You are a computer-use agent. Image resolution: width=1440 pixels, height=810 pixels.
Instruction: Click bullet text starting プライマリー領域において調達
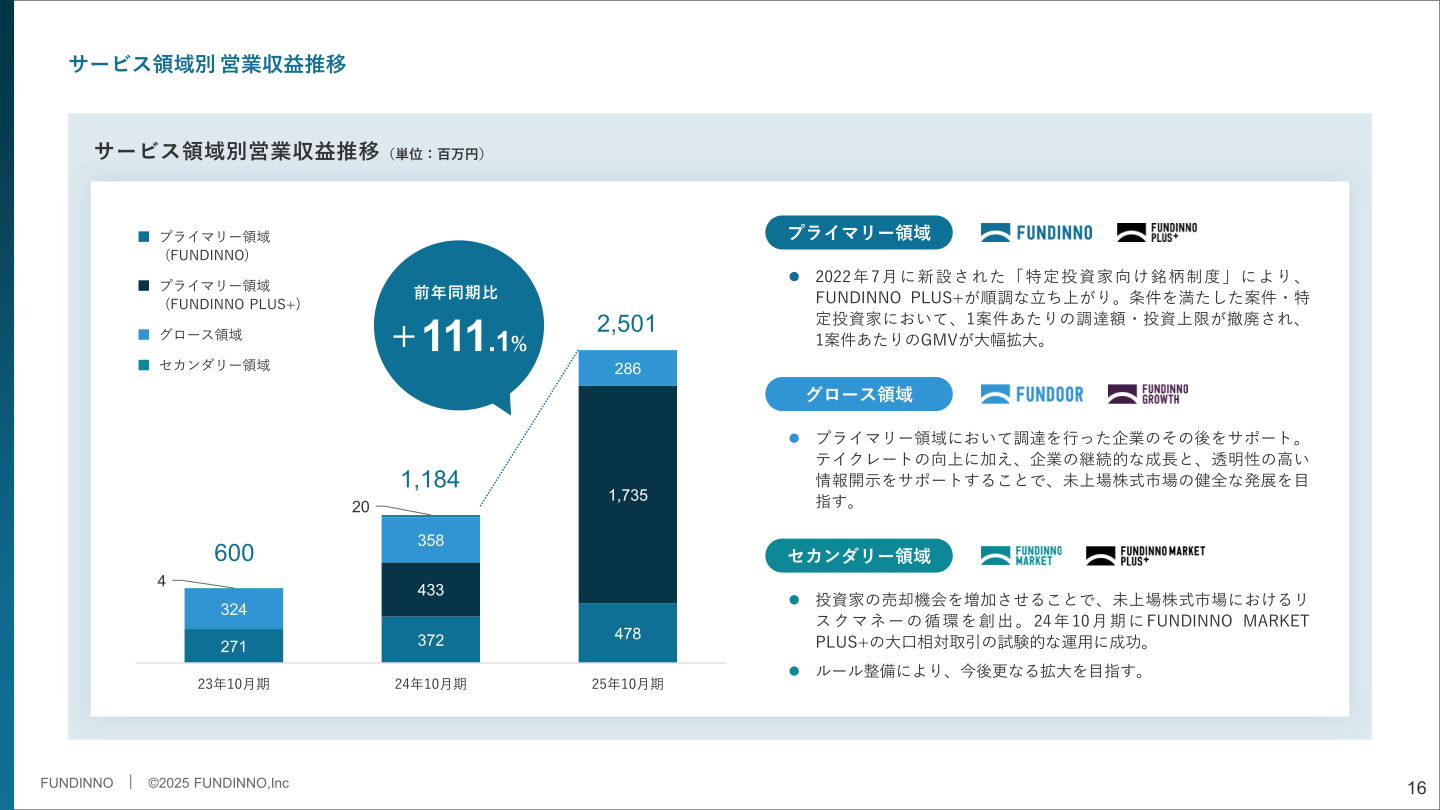tap(1062, 470)
